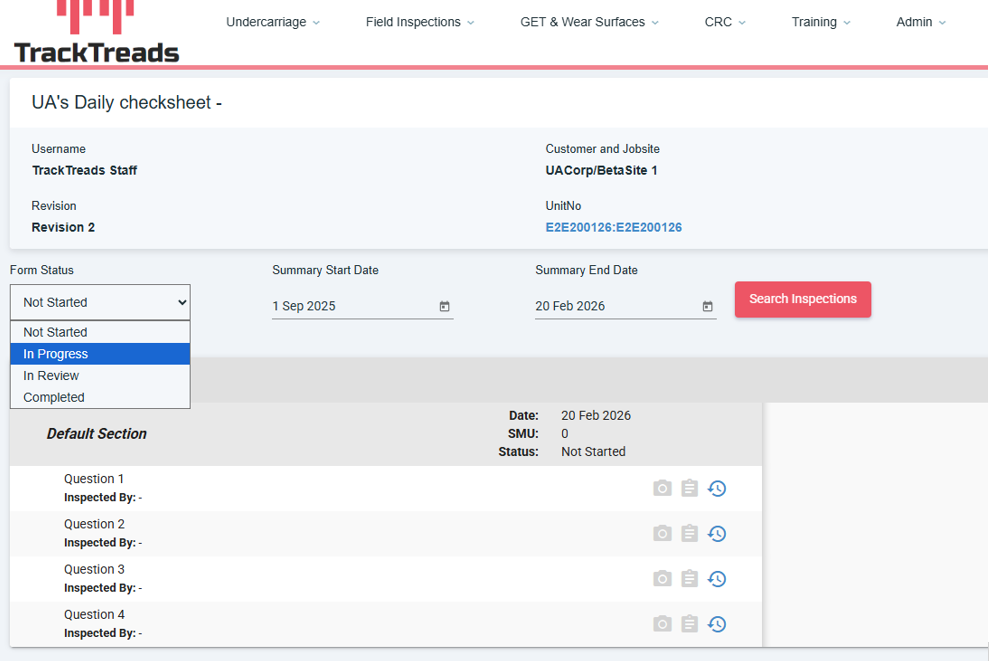990x661 pixels.
Task: Click the camera icon for Question 3
Action: 662,579
